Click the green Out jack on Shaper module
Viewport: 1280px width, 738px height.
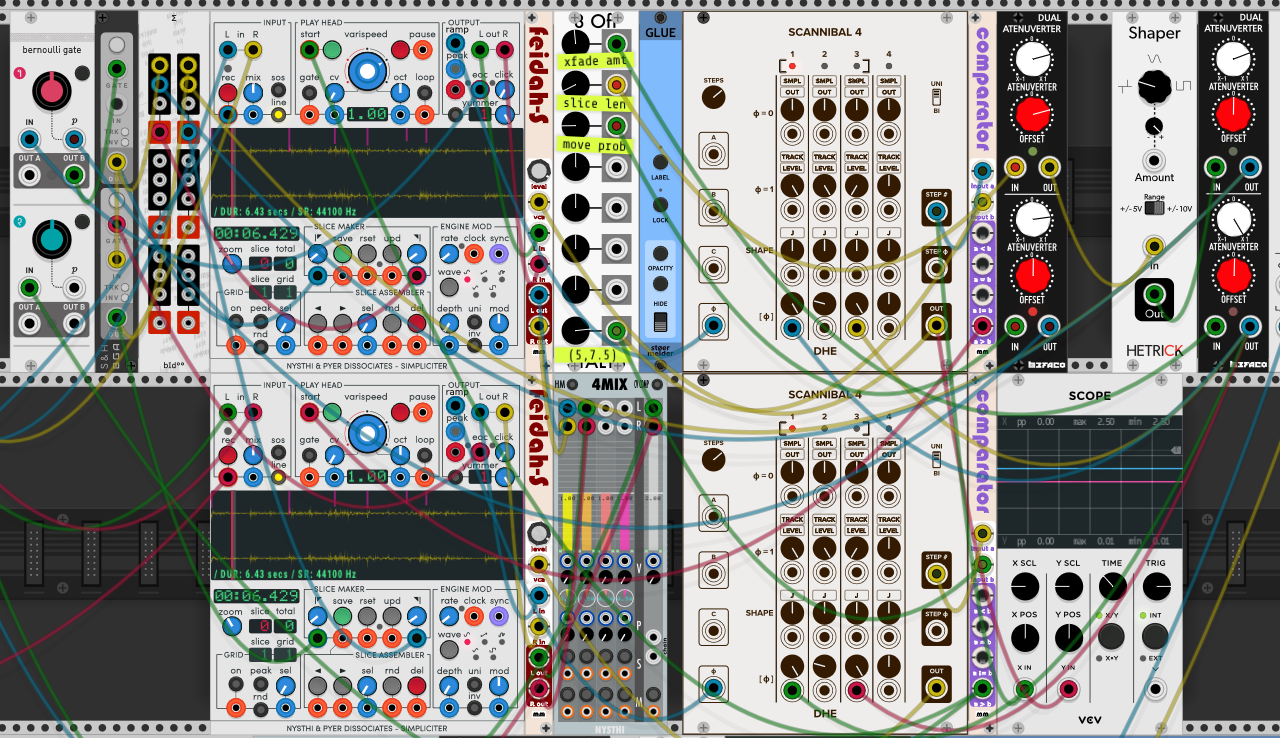click(x=1154, y=296)
